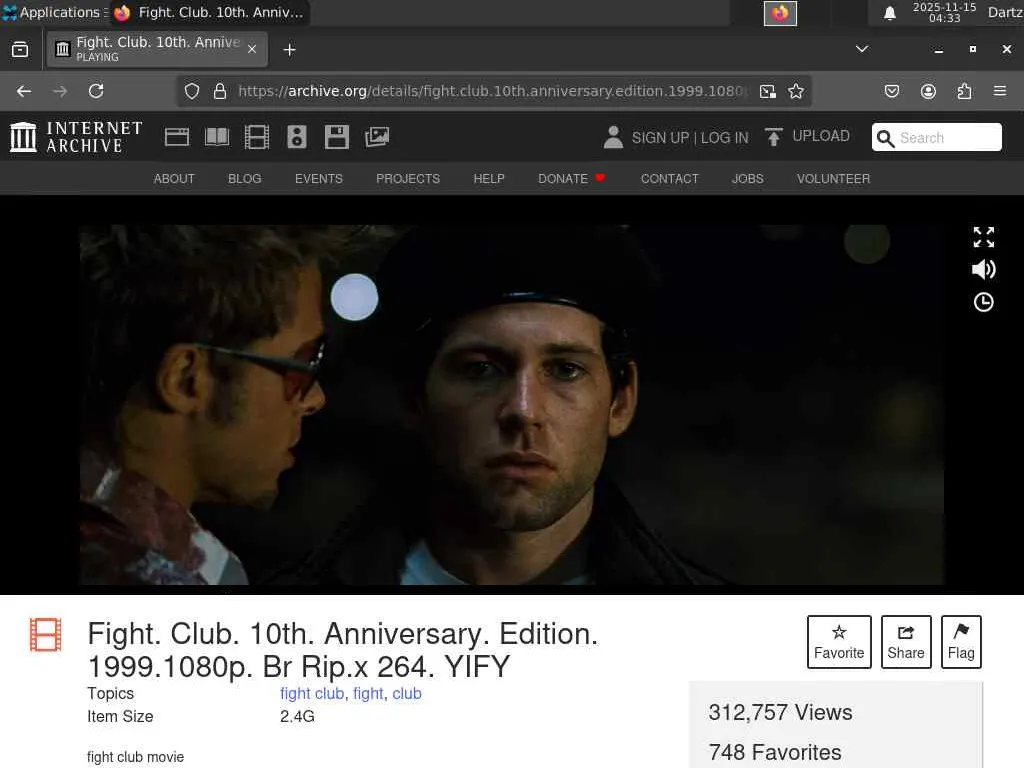Expand the list all tabs chevron
Viewport: 1024px width, 768px height.
click(862, 49)
